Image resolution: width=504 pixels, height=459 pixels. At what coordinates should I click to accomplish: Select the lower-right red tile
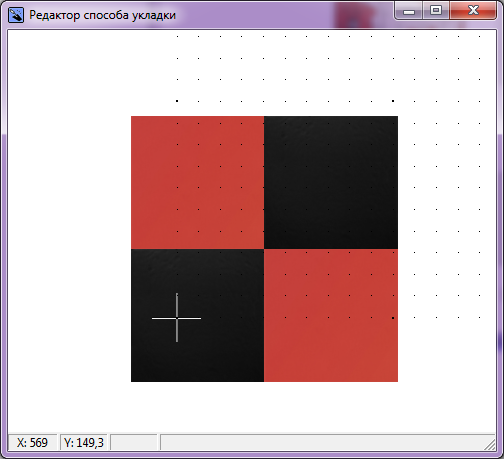point(331,315)
